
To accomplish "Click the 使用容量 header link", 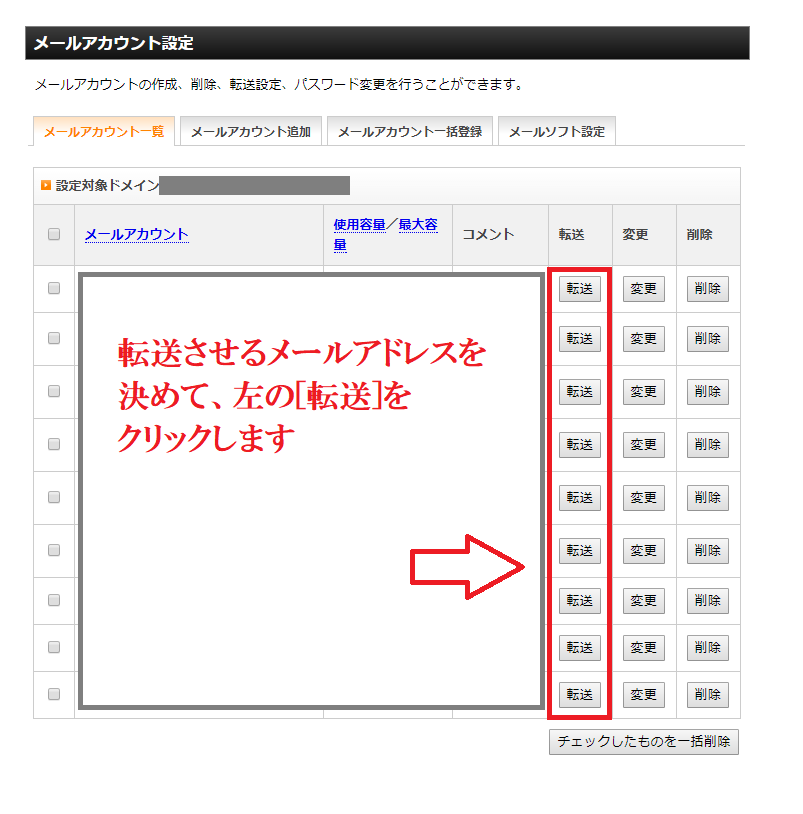I will pos(359,225).
